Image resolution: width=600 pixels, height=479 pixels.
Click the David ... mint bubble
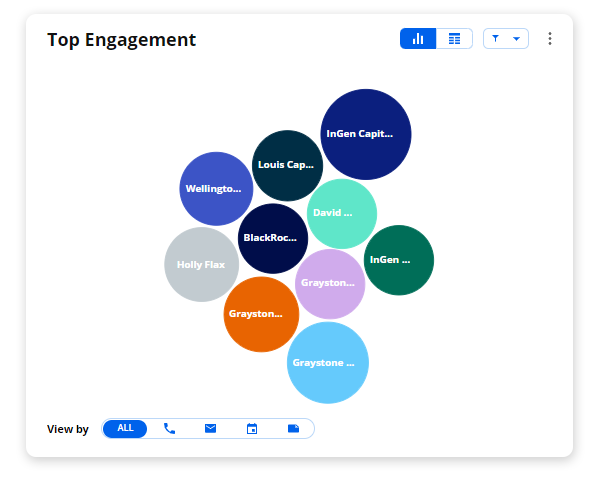[x=342, y=213]
